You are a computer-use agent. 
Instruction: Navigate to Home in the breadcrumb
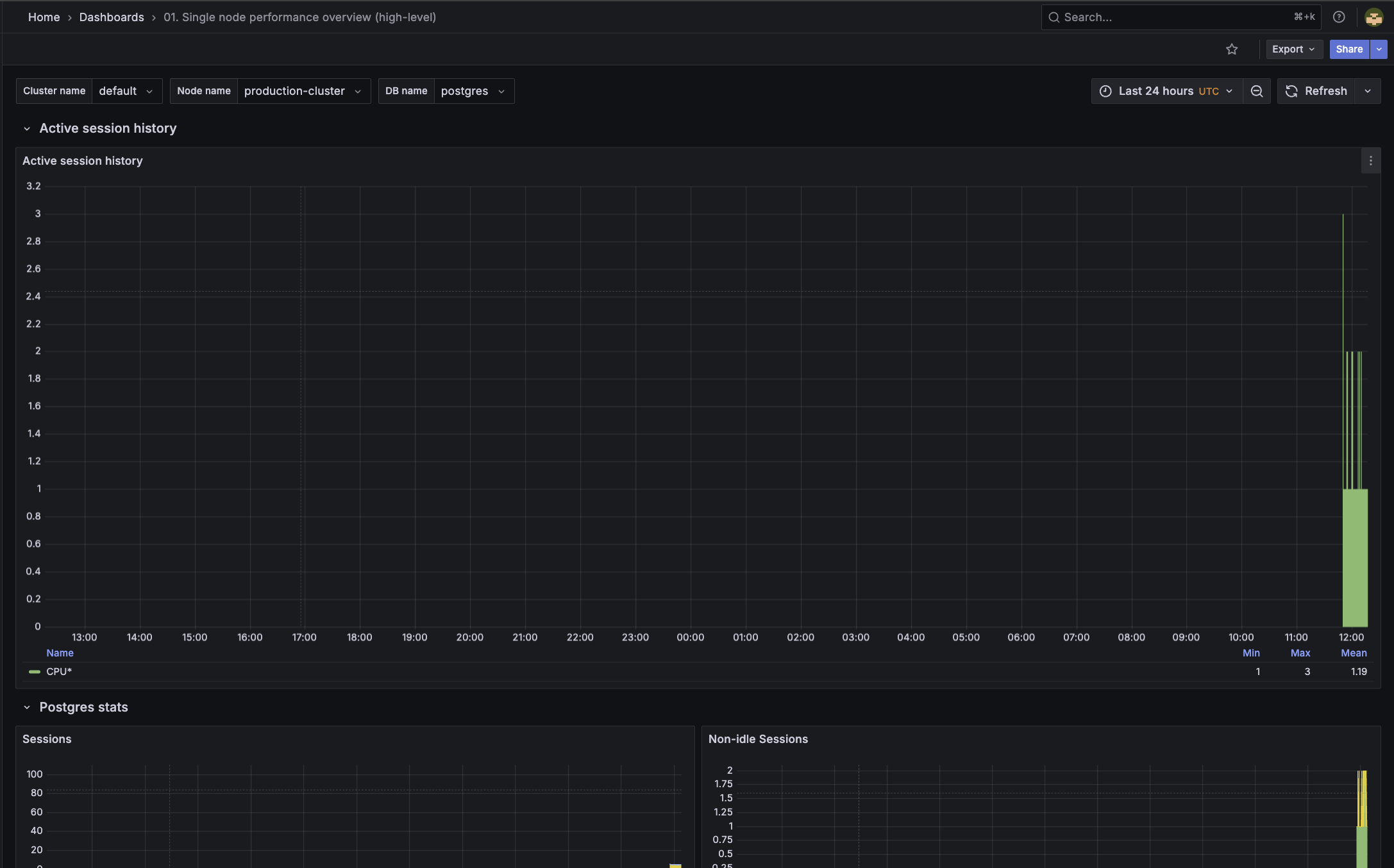[44, 17]
